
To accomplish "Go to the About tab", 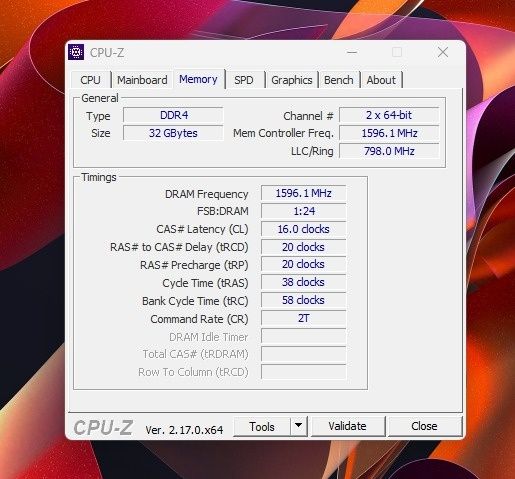I will tap(381, 80).
